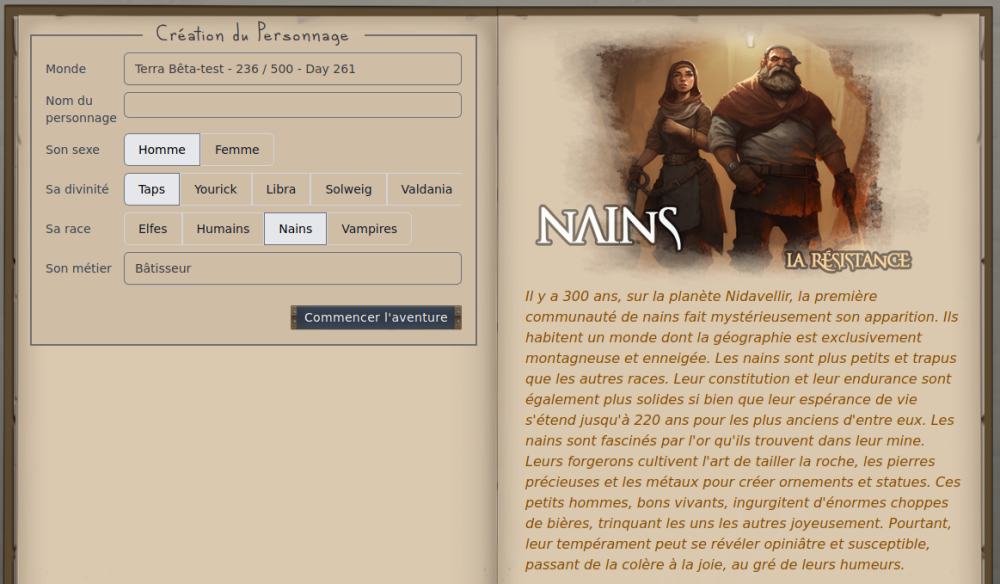Click the large NAINS title logo
This screenshot has height=584, width=1000.
coord(608,226)
